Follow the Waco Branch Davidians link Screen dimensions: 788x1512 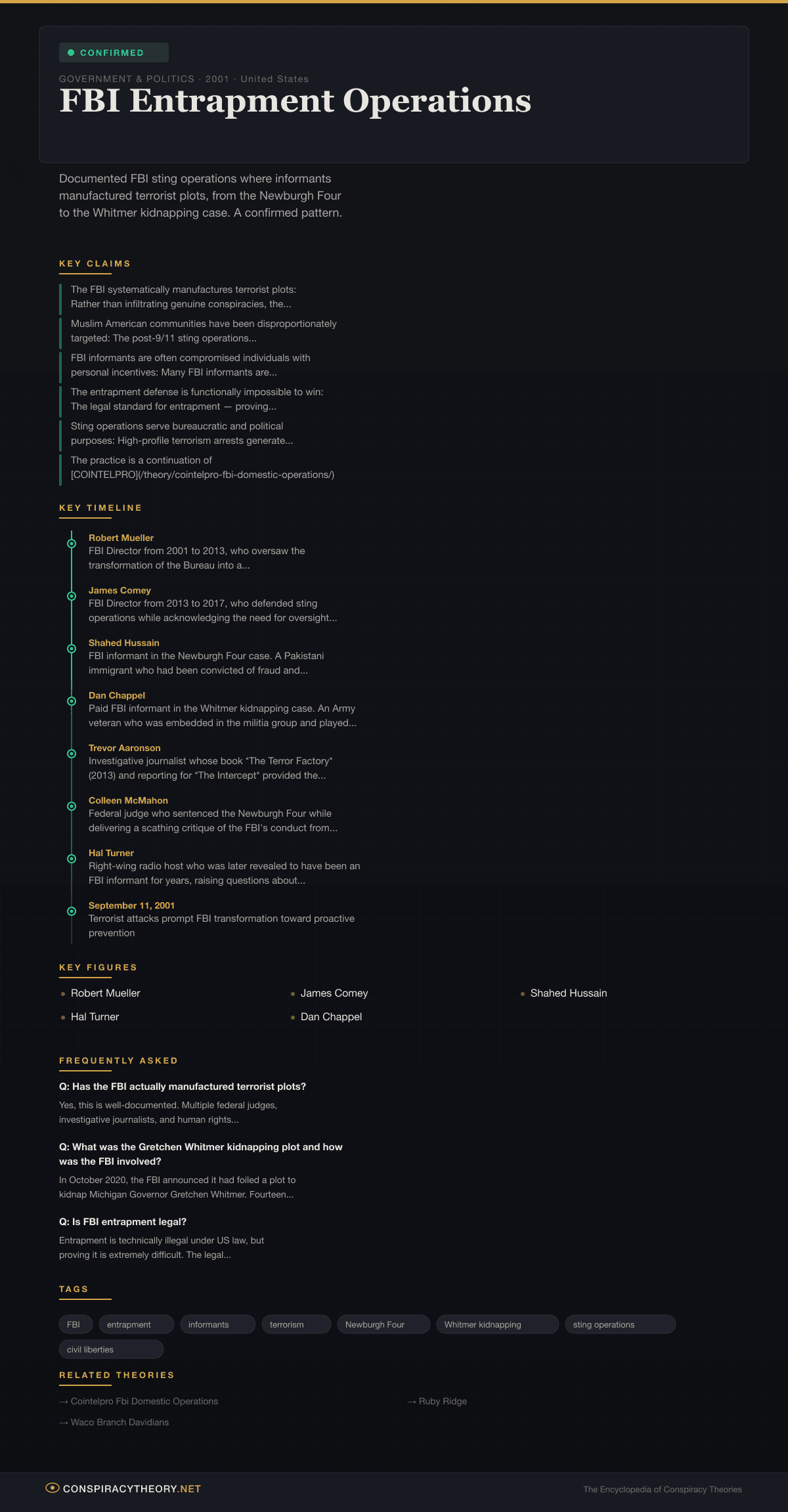coord(120,1422)
